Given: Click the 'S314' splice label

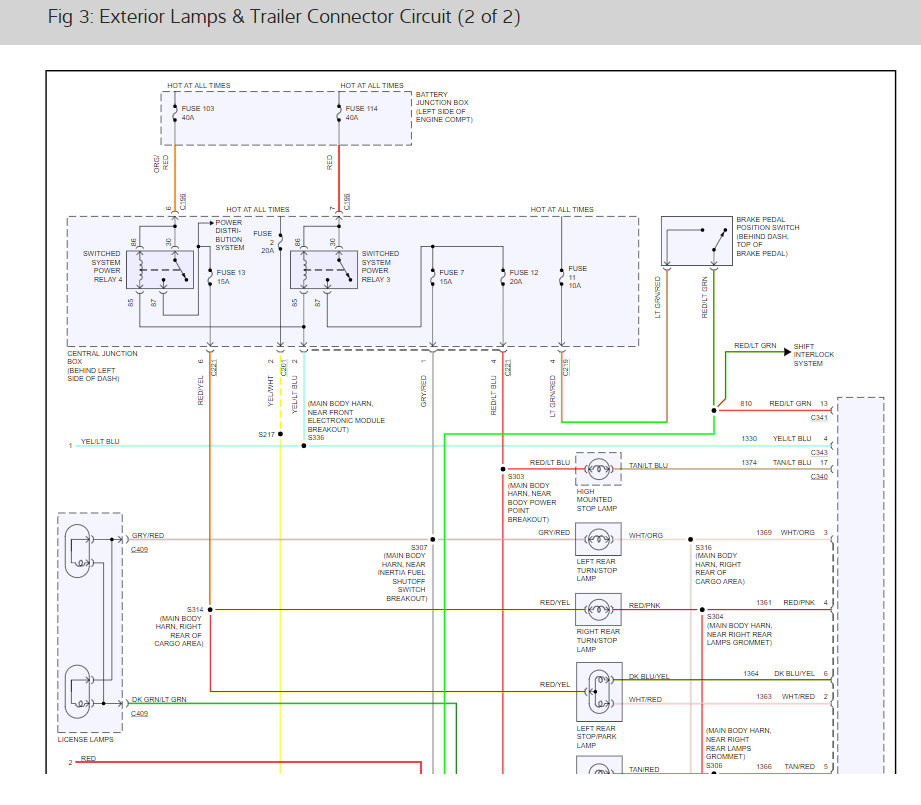Looking at the screenshot, I should (x=195, y=609).
